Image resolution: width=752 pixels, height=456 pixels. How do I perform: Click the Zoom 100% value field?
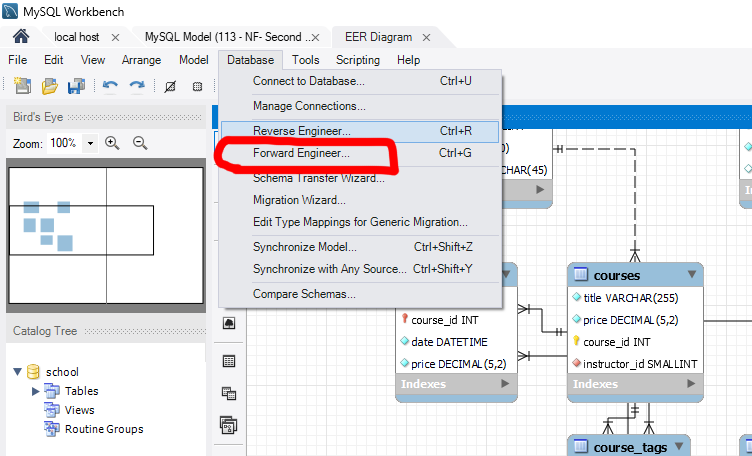click(64, 143)
